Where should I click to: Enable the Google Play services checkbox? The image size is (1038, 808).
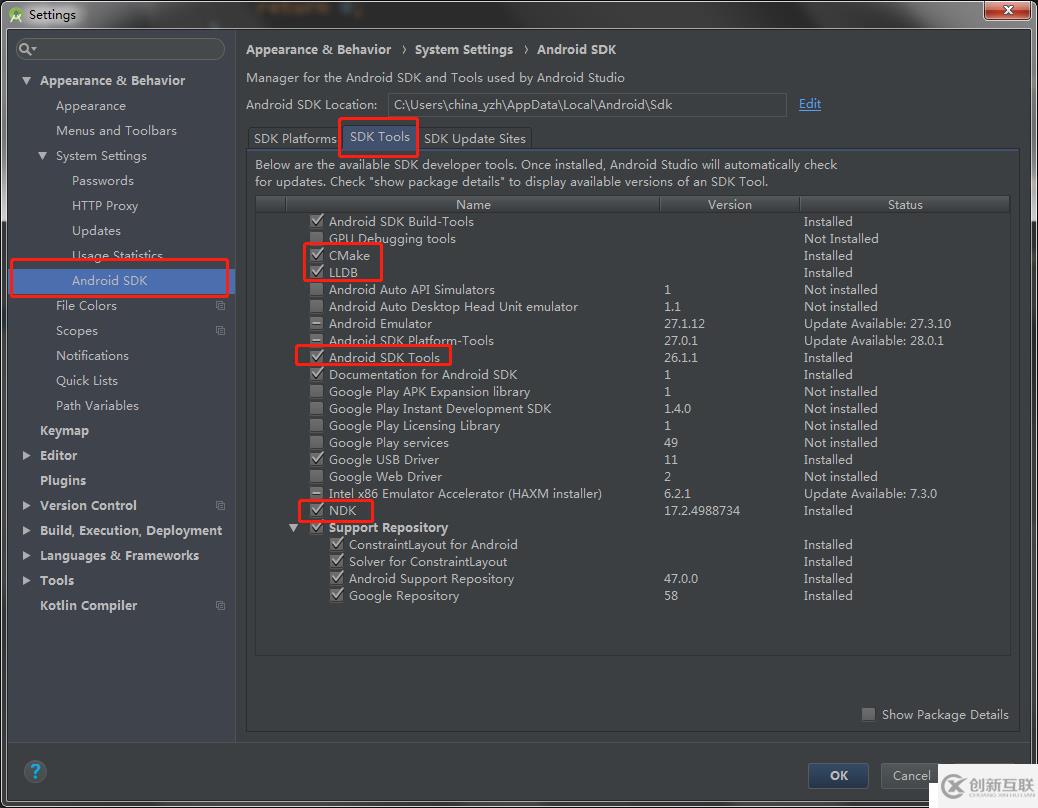317,442
